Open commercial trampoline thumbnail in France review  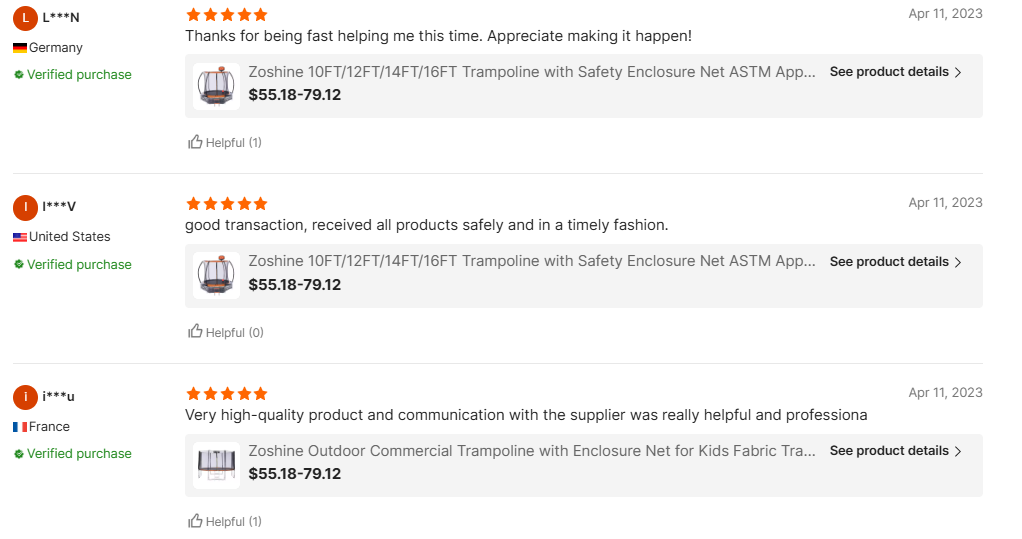pyautogui.click(x=216, y=464)
